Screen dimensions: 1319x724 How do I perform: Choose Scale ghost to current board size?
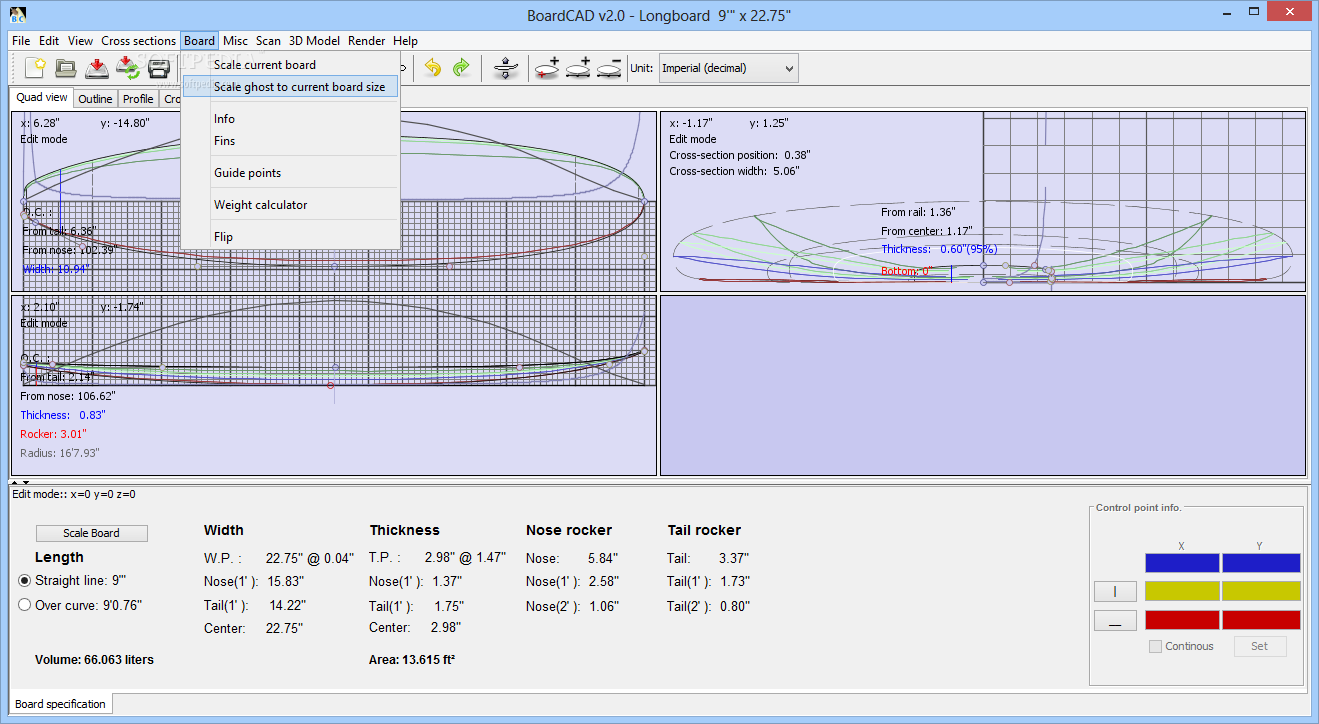[290, 87]
